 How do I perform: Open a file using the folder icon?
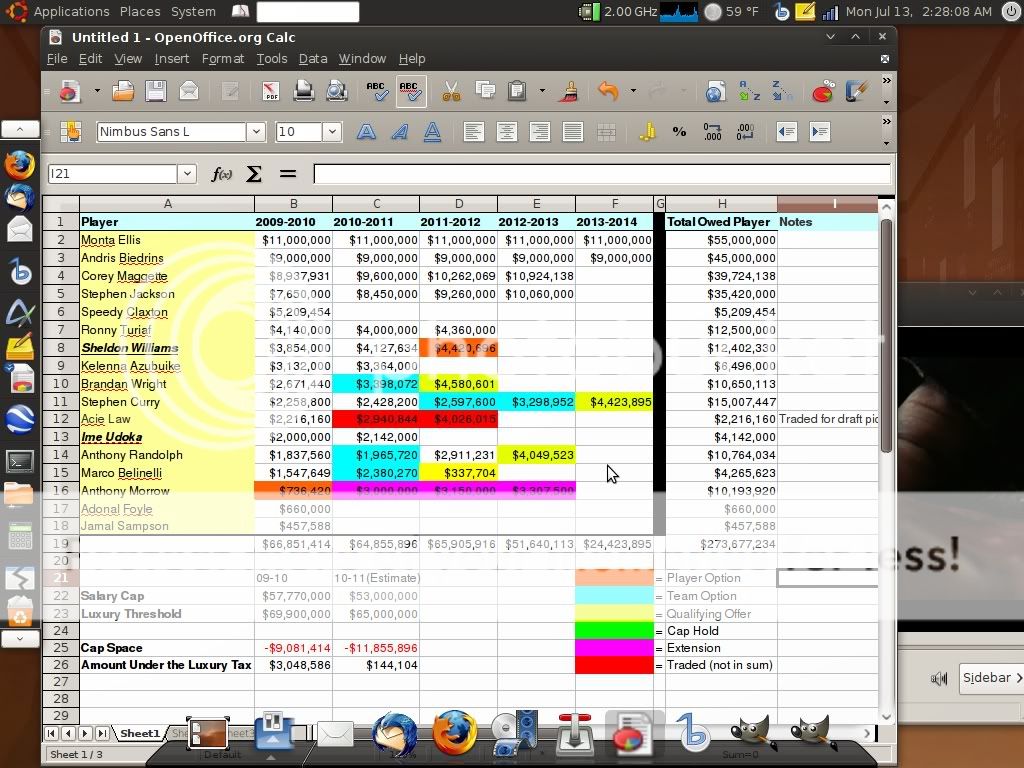coord(123,91)
